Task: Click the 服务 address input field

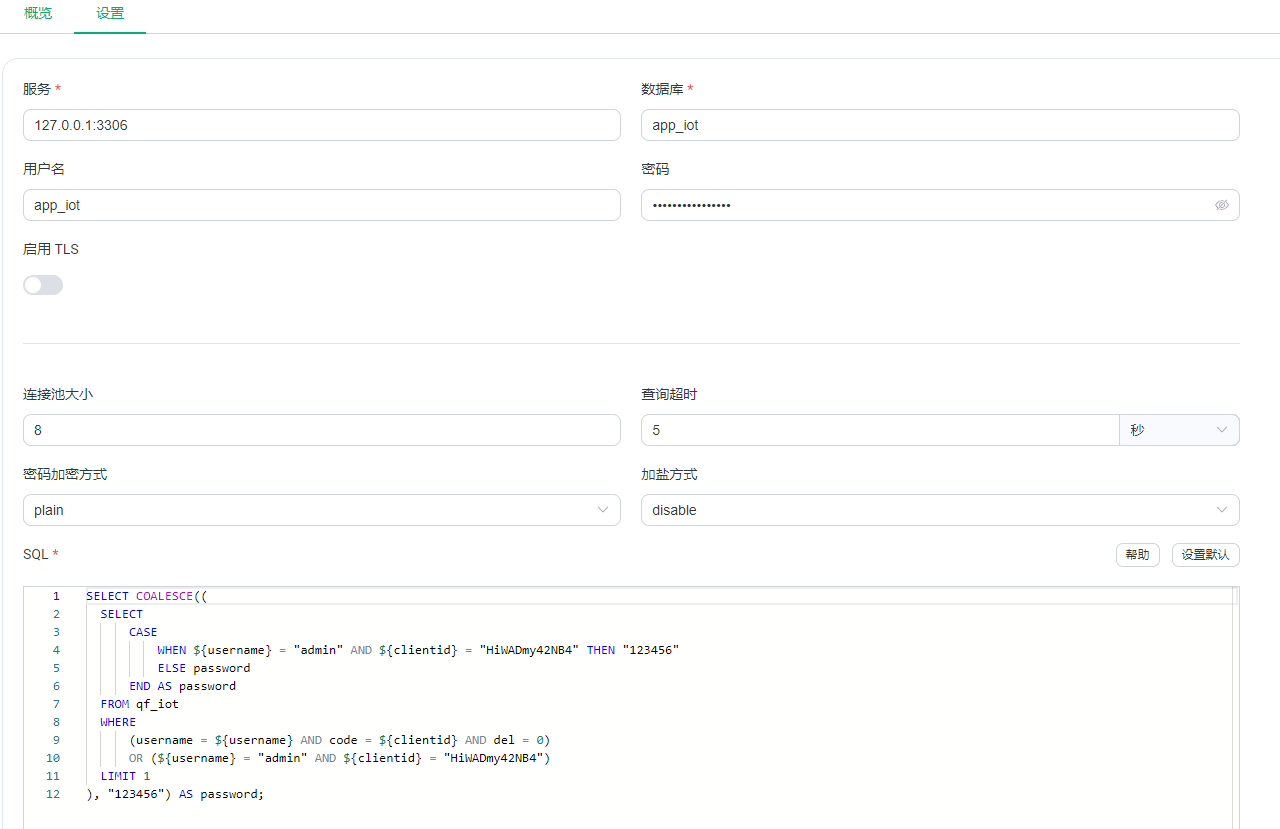Action: [x=321, y=125]
